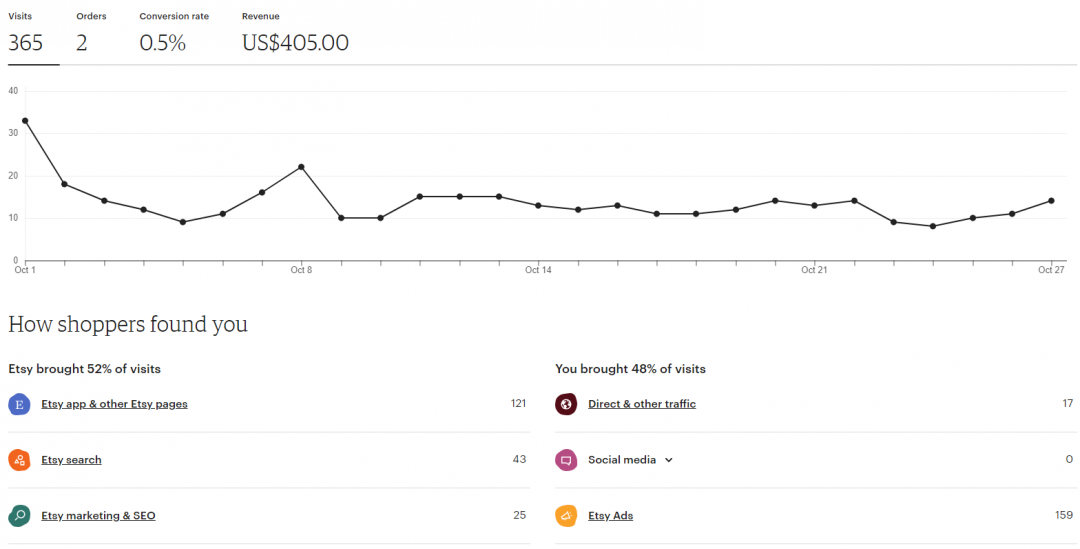The height and width of the screenshot is (549, 1080).
Task: Click the blue Etsy app "E" icon
Action: 19,404
